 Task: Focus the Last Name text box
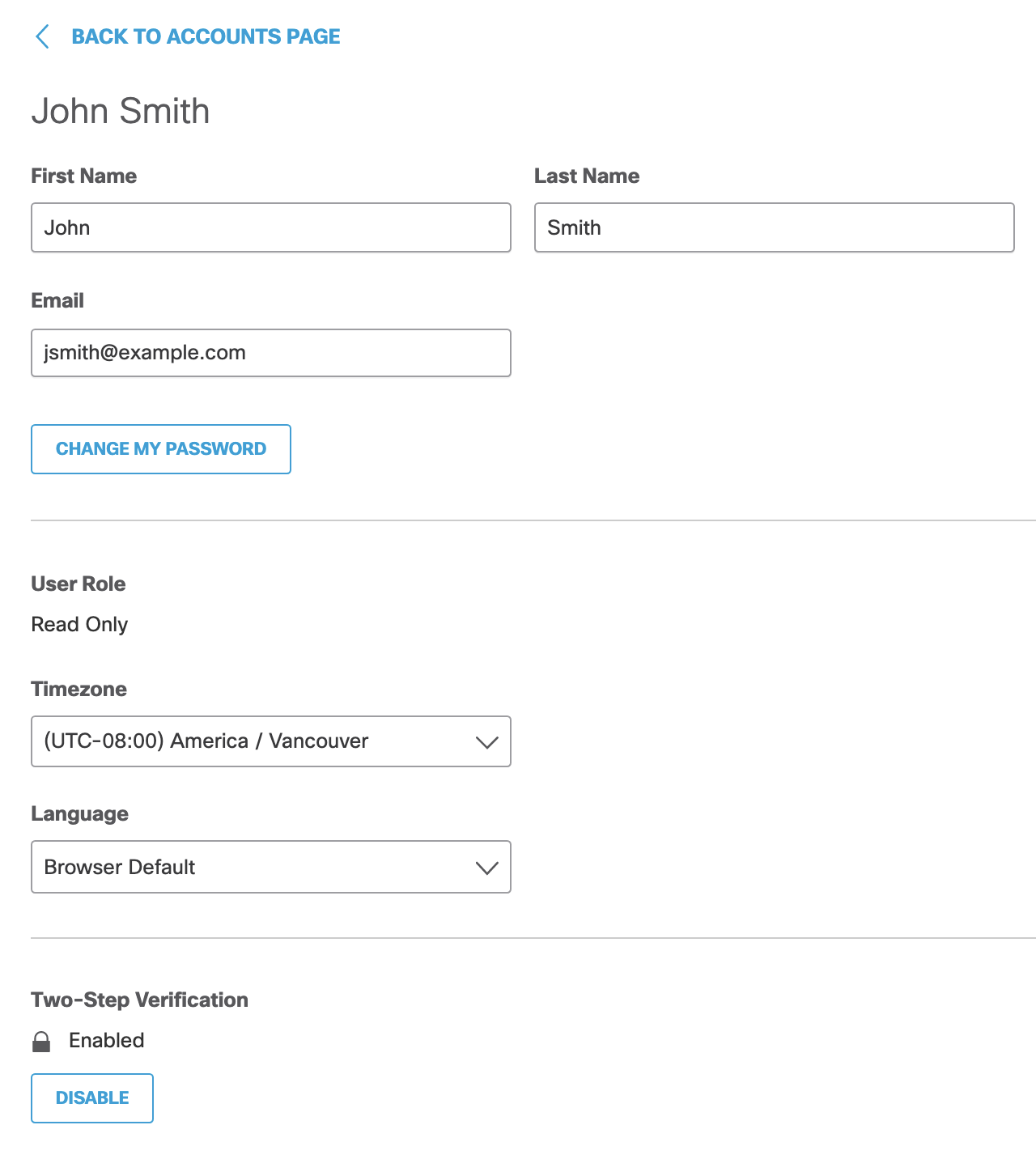pyautogui.click(x=774, y=227)
